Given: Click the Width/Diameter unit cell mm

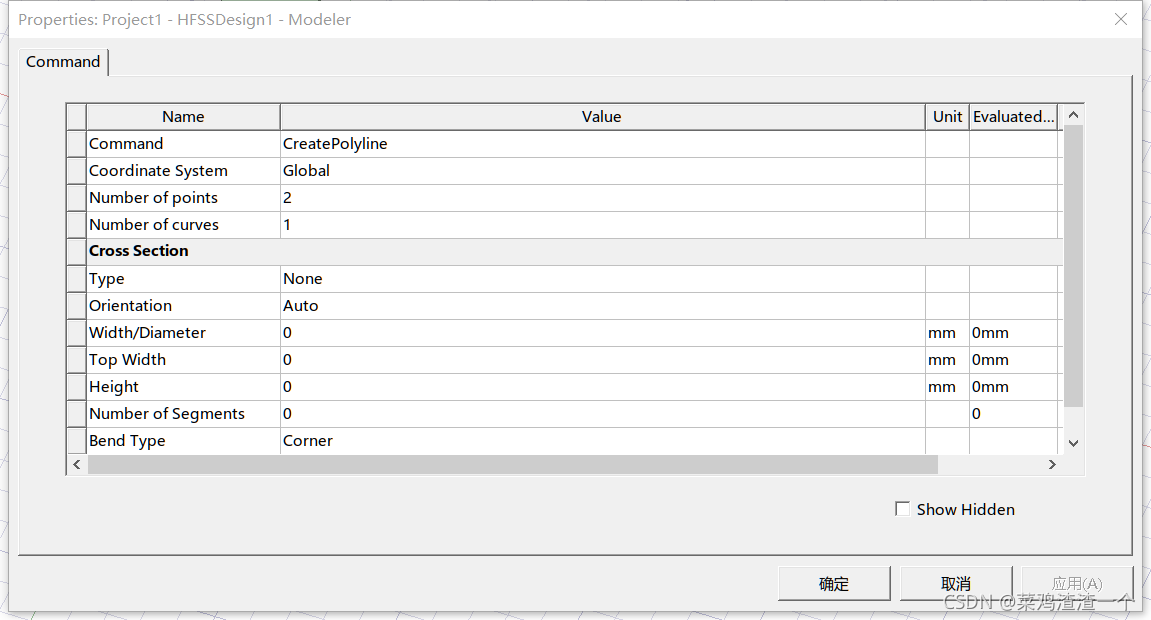Looking at the screenshot, I should coord(947,333).
